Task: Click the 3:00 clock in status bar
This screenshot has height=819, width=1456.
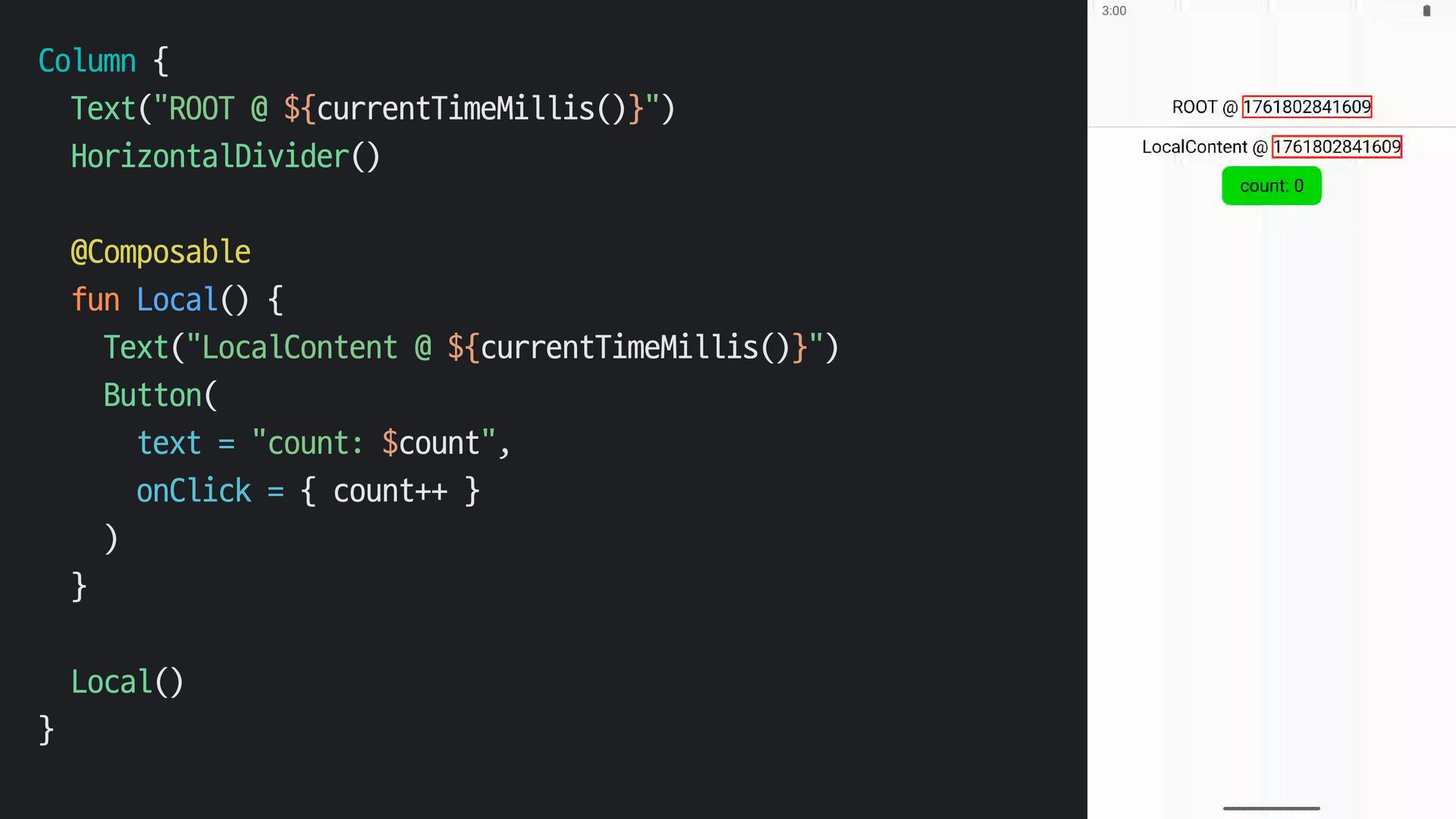Action: click(x=1114, y=11)
